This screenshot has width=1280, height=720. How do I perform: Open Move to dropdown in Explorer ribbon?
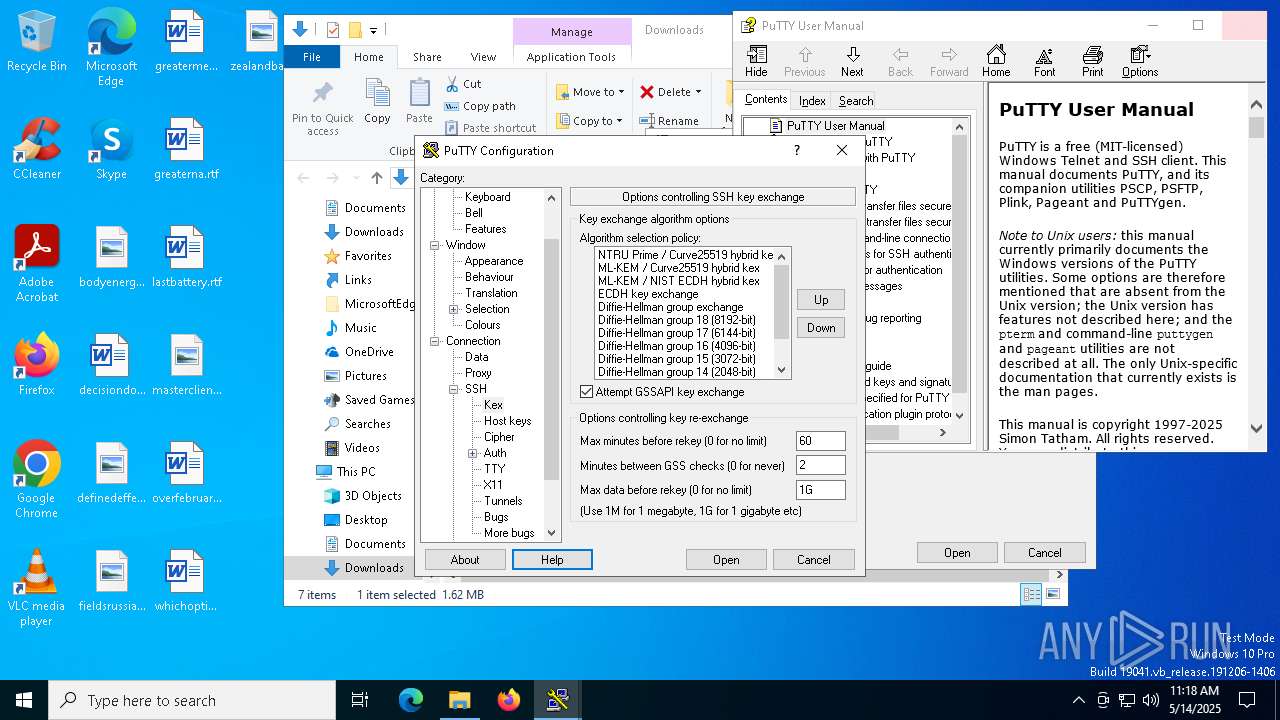coord(590,92)
